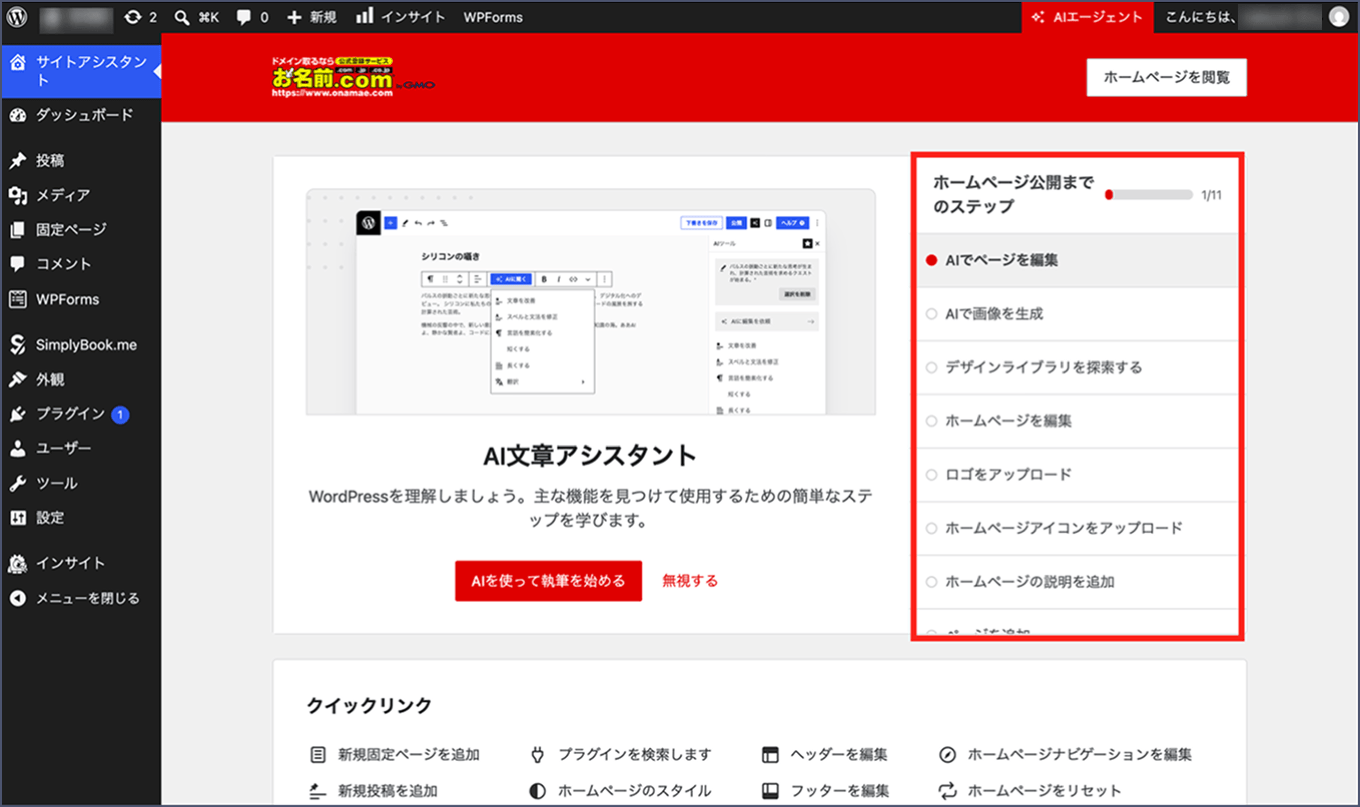Viewport: 1360px width, 807px height.
Task: Click the plus 新規 icon
Action: click(294, 17)
